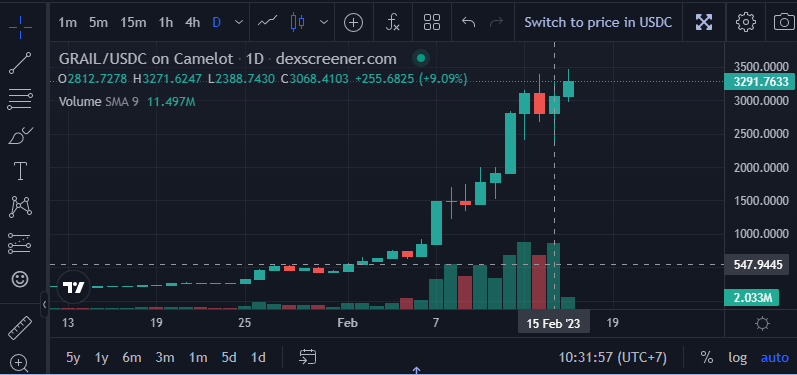The width and height of the screenshot is (797, 375).
Task: Click the GRAIL/USDC on Camelot title
Action: (x=146, y=59)
